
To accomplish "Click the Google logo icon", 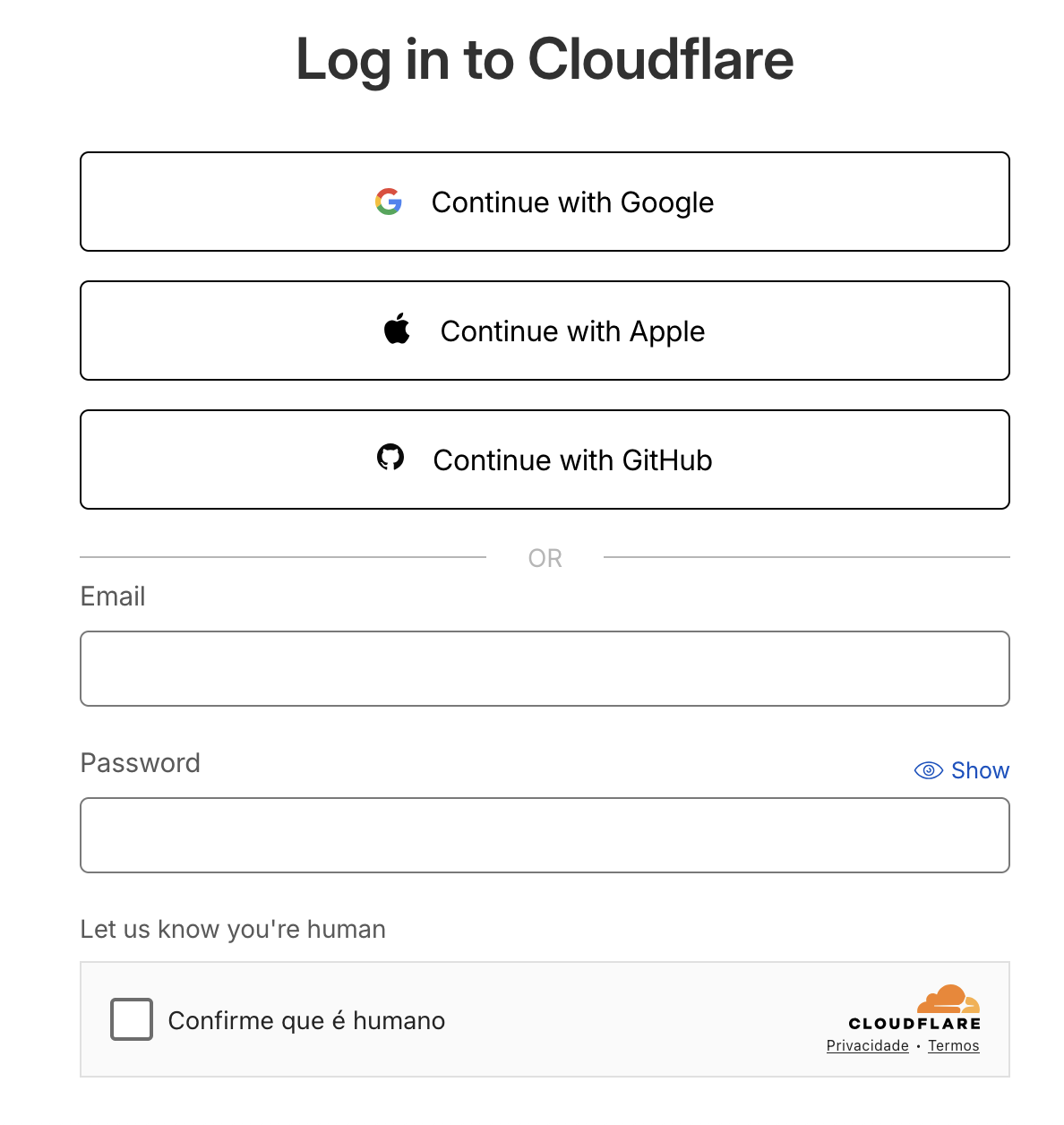I will point(389,202).
